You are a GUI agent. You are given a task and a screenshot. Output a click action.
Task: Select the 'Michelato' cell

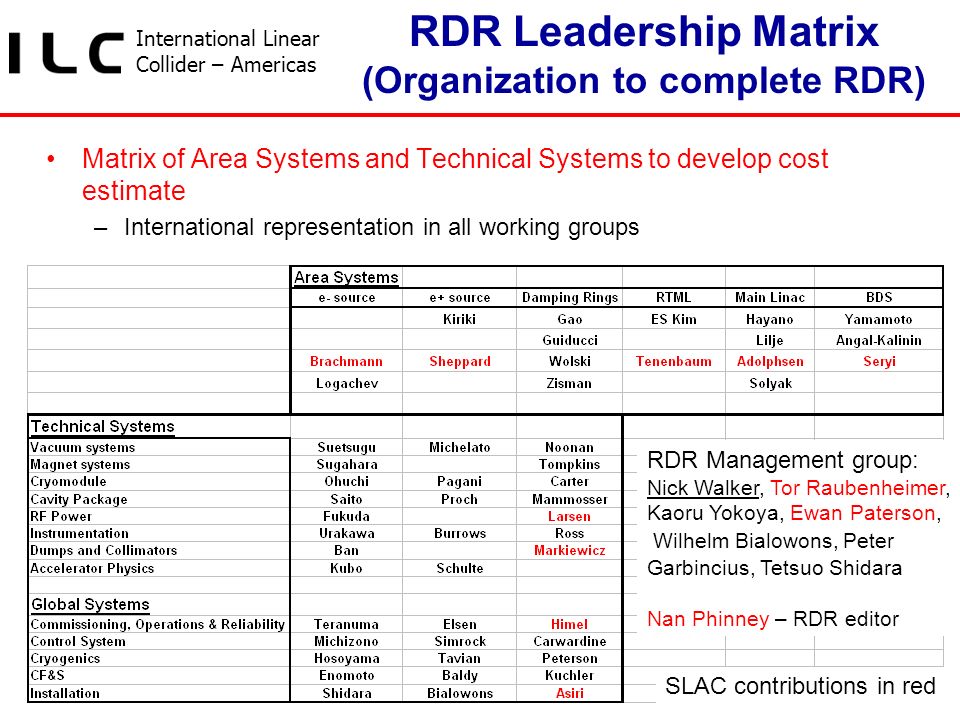[x=460, y=448]
